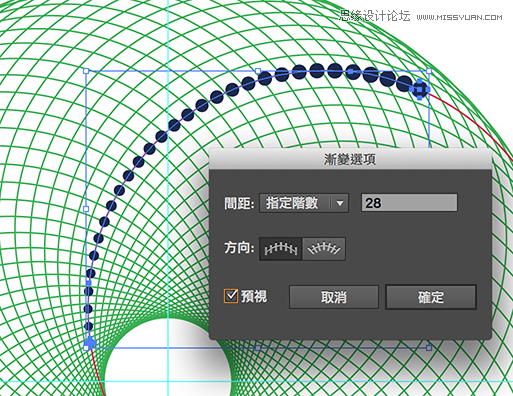Click the 漸變選項 dialog title bar
This screenshot has width=513, height=396.
point(350,159)
